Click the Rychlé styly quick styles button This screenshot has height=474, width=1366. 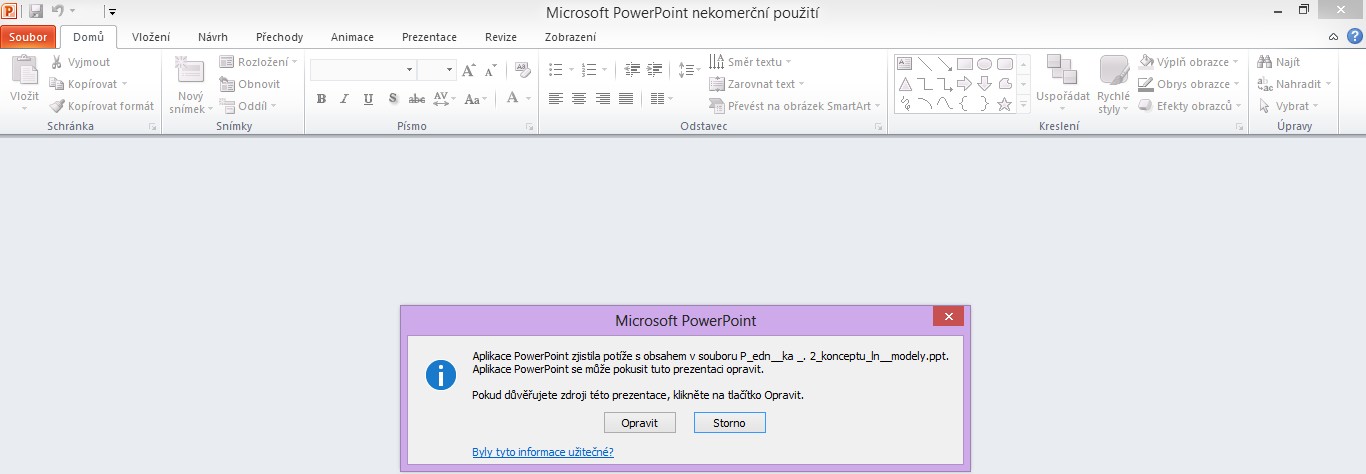(x=1113, y=85)
